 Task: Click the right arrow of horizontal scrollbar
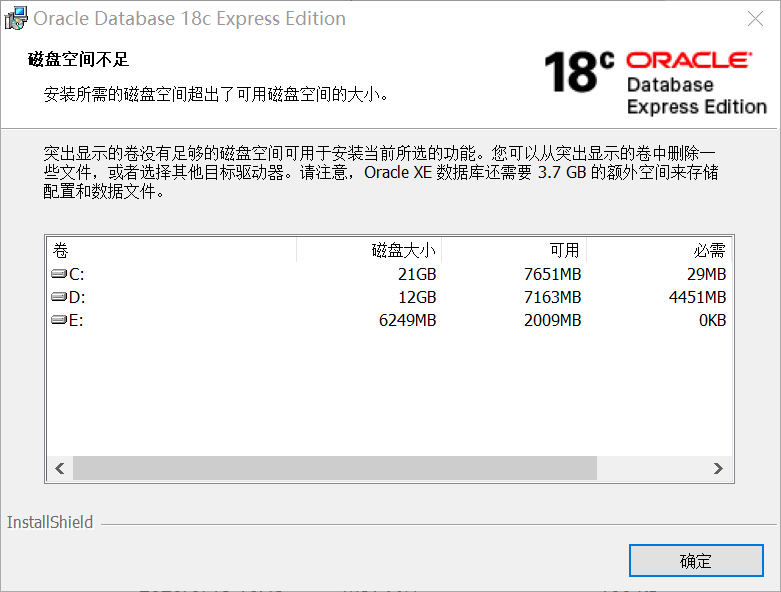click(x=718, y=468)
